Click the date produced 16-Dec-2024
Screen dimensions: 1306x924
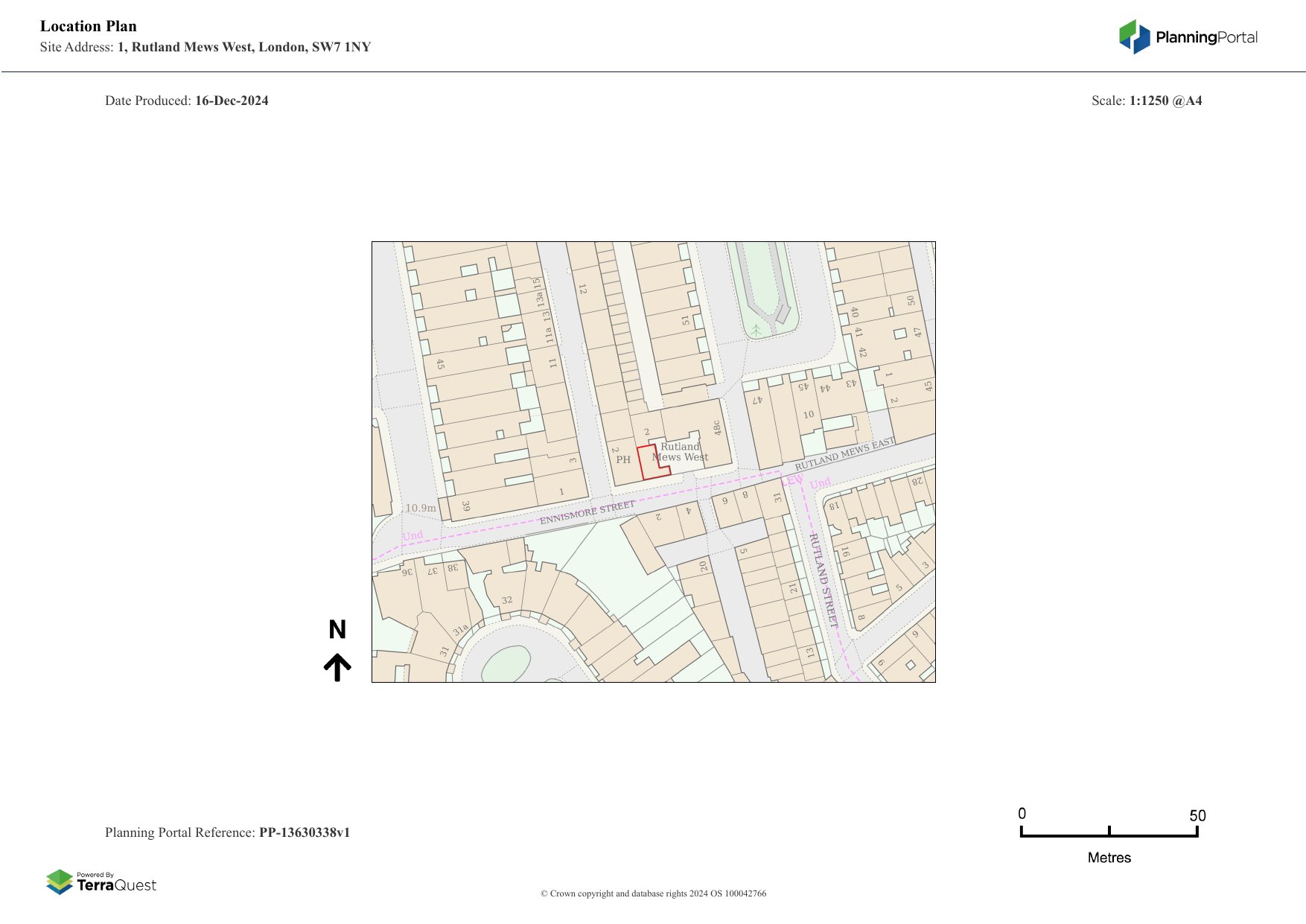coord(232,101)
